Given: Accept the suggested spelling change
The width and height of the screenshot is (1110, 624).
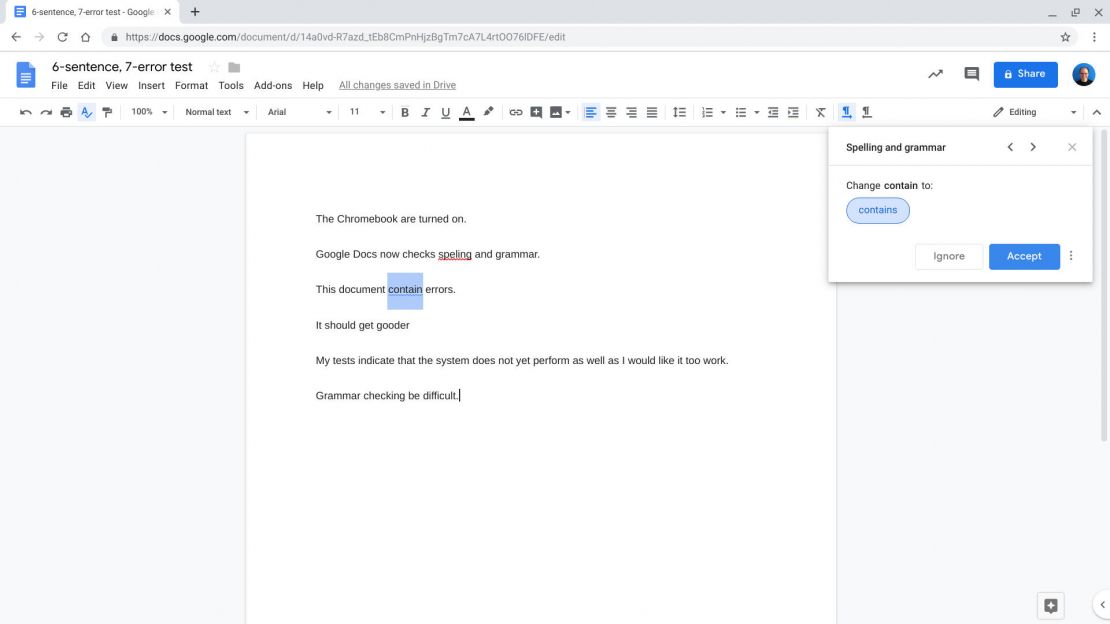Looking at the screenshot, I should (1024, 256).
